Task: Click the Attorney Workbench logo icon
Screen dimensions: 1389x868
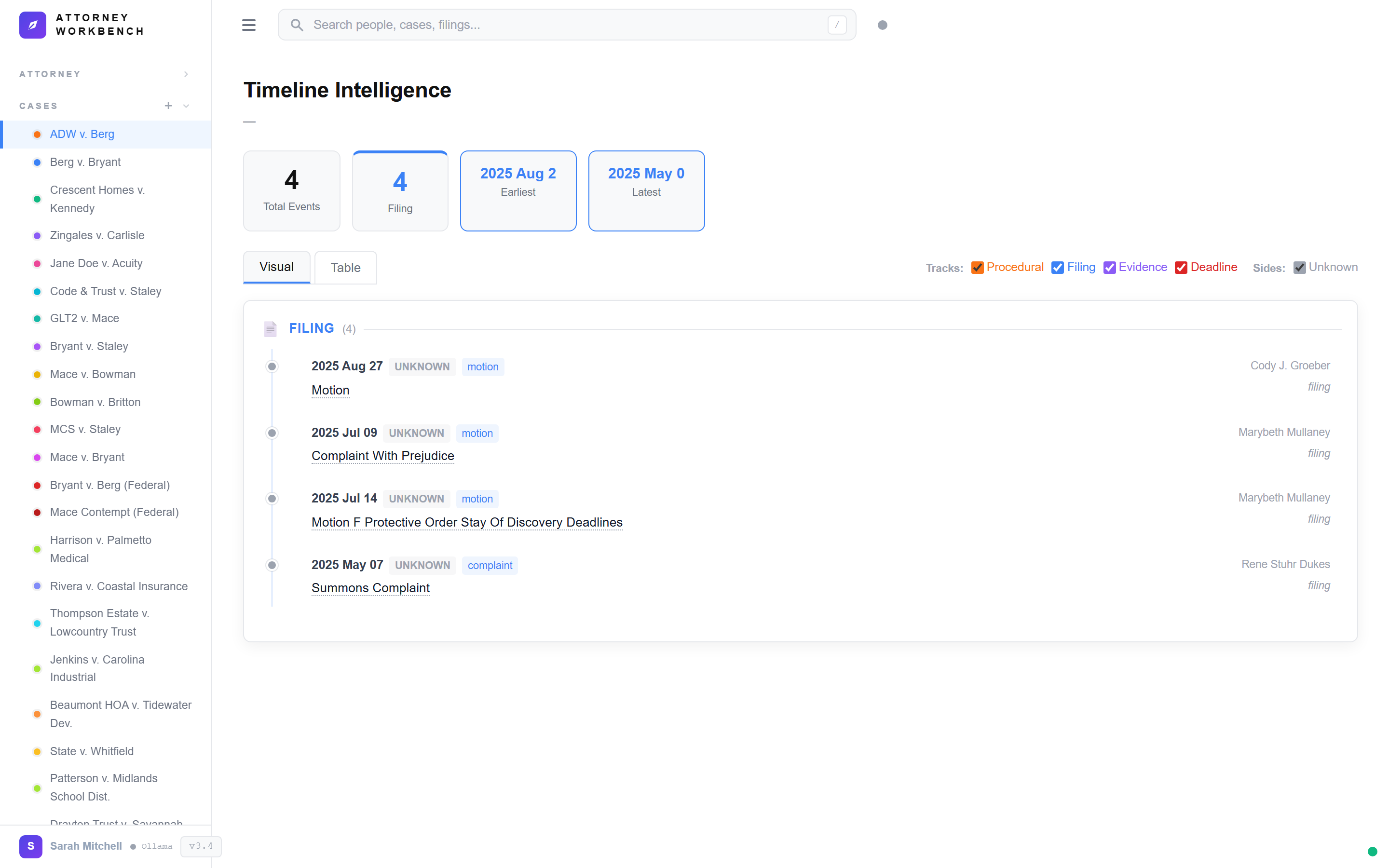Action: 33,25
